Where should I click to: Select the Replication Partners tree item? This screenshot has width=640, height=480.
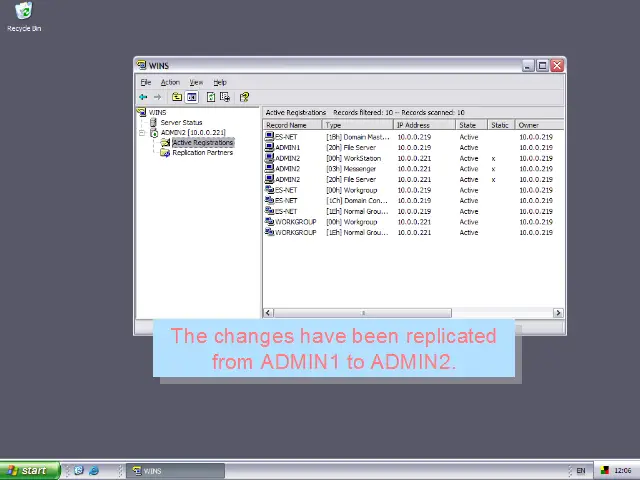click(x=202, y=153)
